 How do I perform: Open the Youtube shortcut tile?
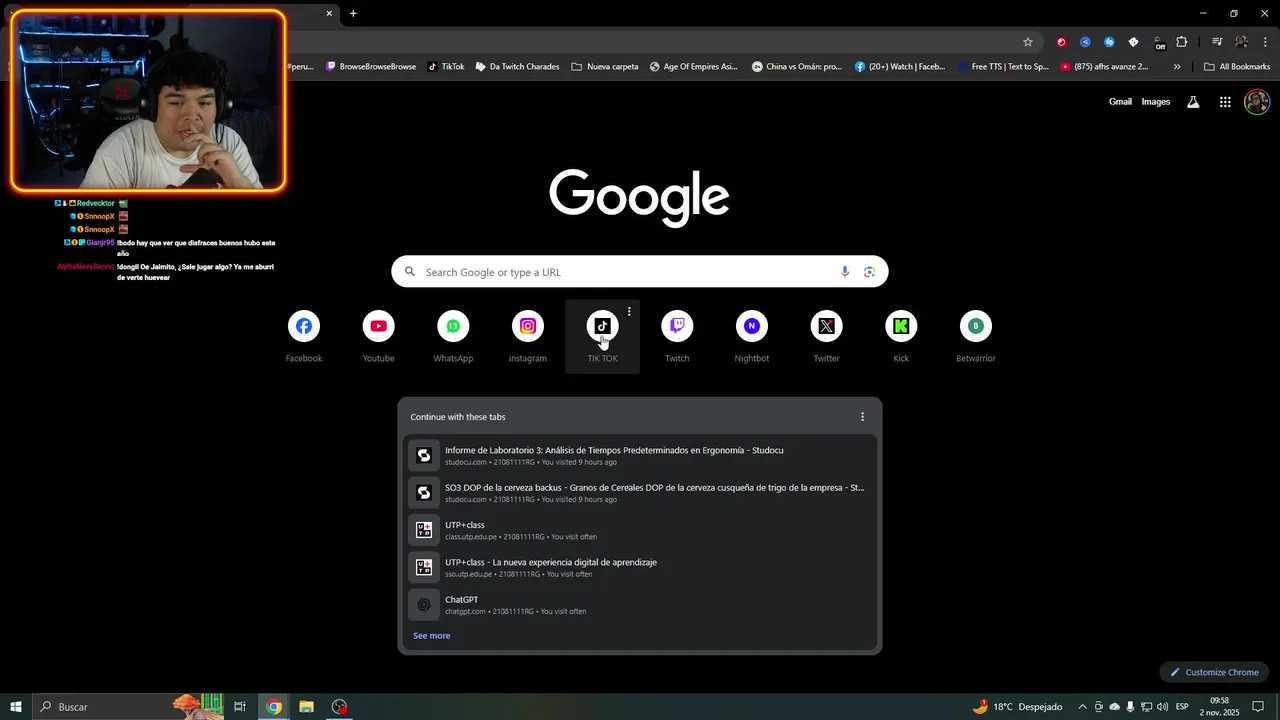coord(378,337)
